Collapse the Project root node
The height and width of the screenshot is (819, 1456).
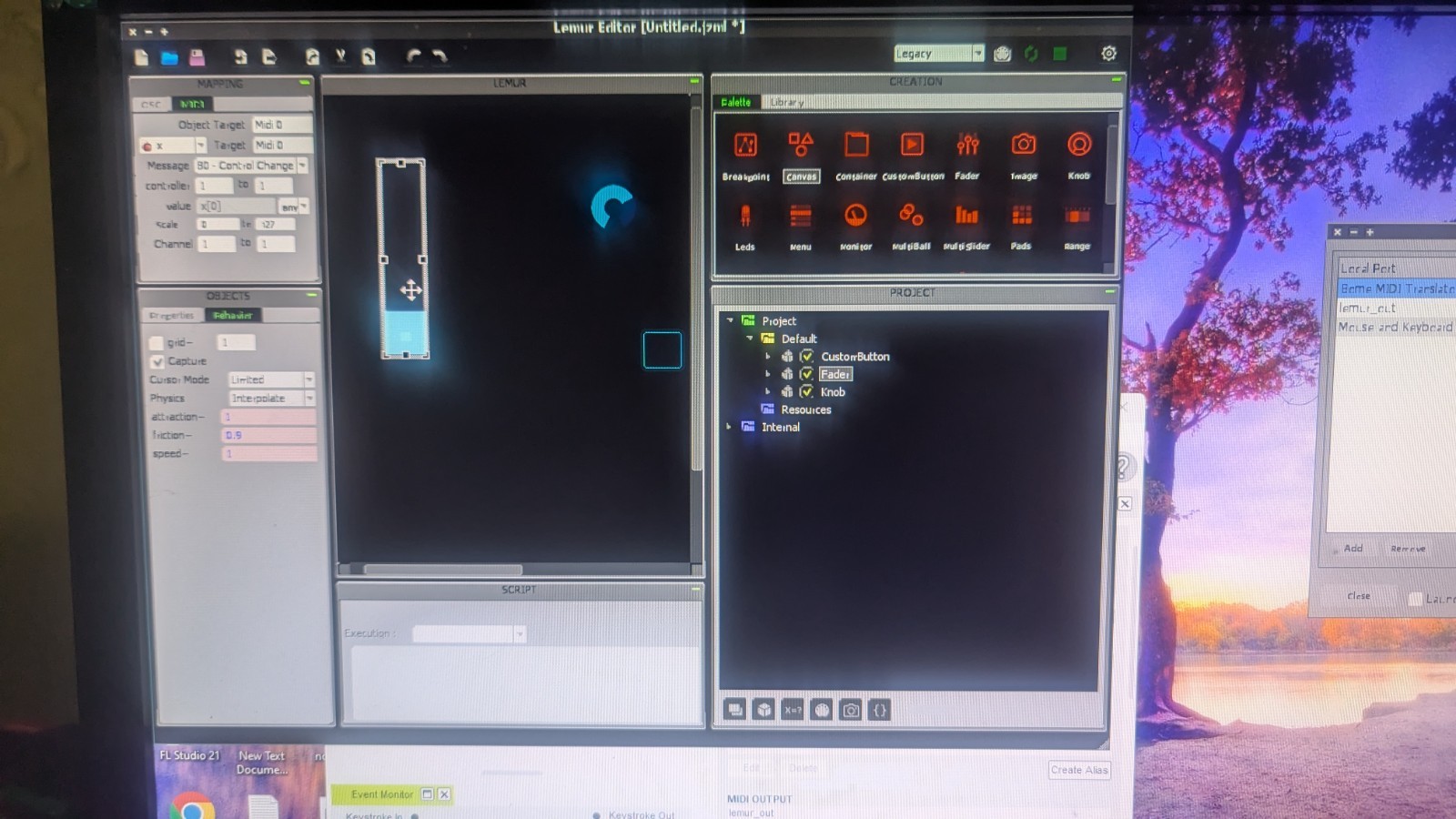point(730,321)
